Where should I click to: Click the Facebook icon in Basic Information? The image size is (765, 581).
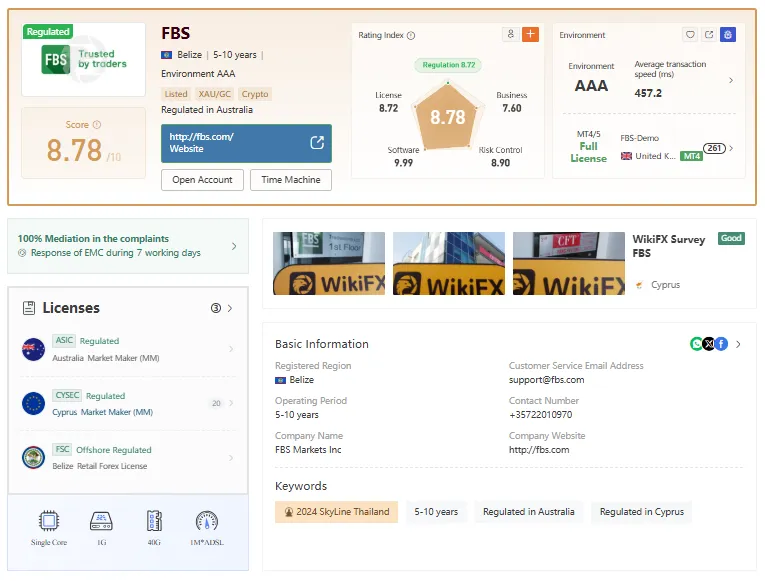(722, 344)
